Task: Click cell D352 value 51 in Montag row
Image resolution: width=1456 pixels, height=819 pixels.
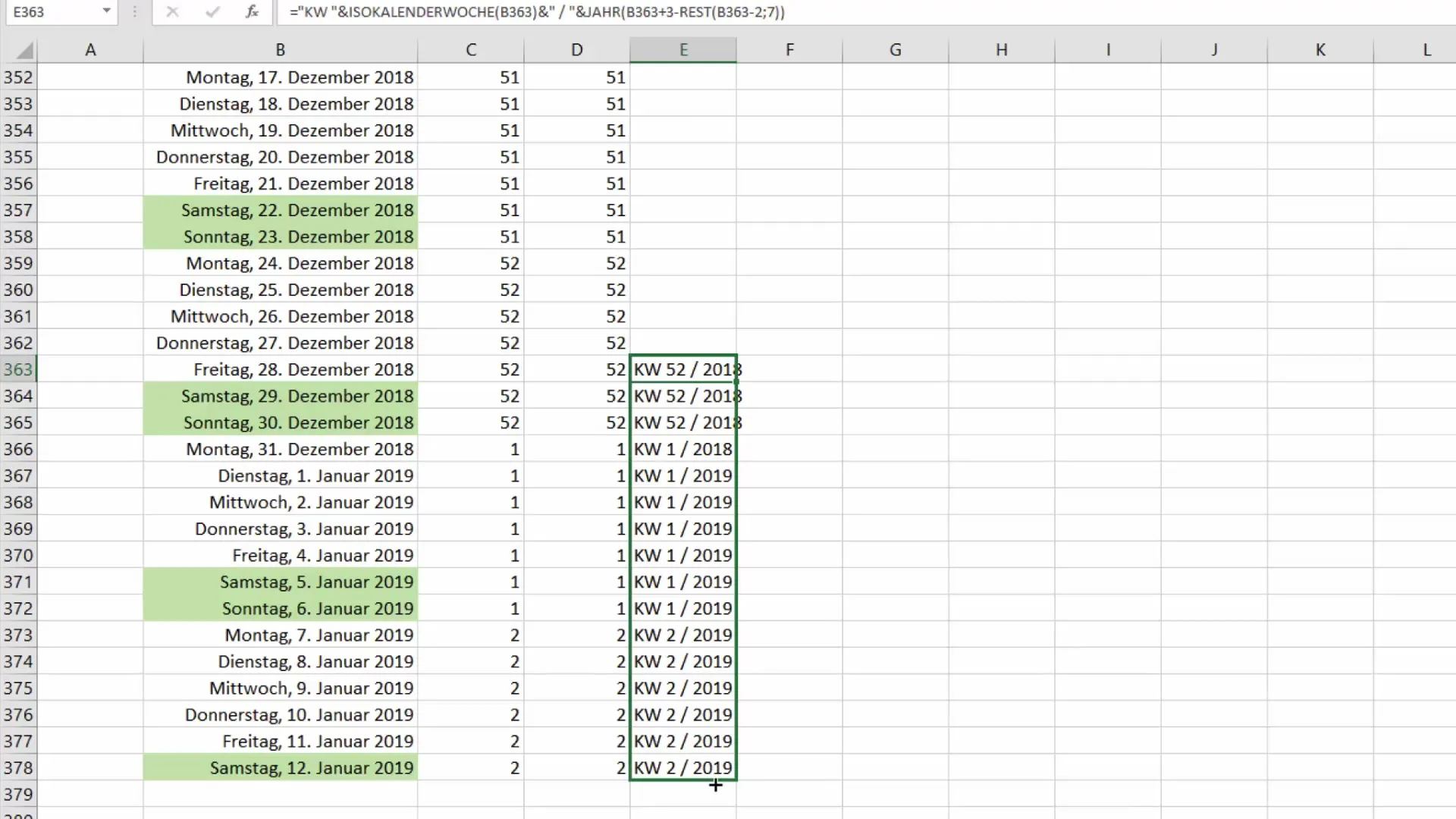Action: point(577,77)
